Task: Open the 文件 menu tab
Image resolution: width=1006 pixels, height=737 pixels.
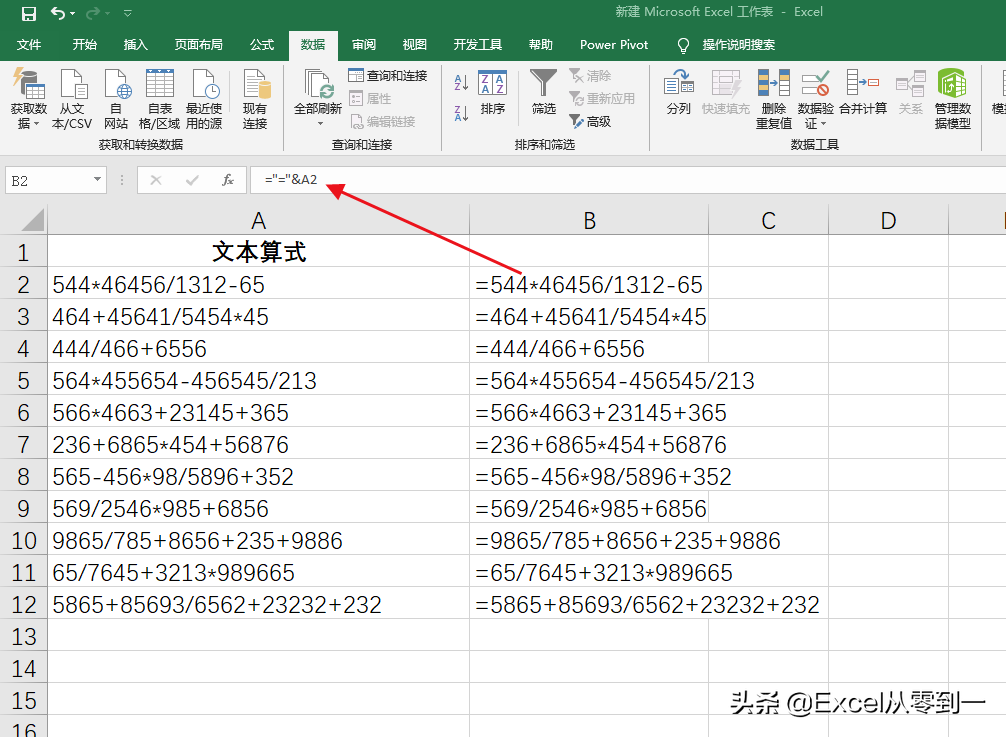Action: click(x=29, y=45)
